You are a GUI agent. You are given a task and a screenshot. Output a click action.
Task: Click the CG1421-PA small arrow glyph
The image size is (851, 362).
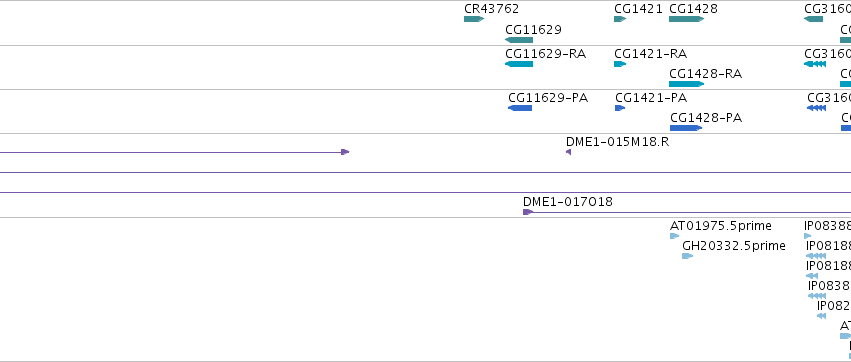pyautogui.click(x=620, y=108)
